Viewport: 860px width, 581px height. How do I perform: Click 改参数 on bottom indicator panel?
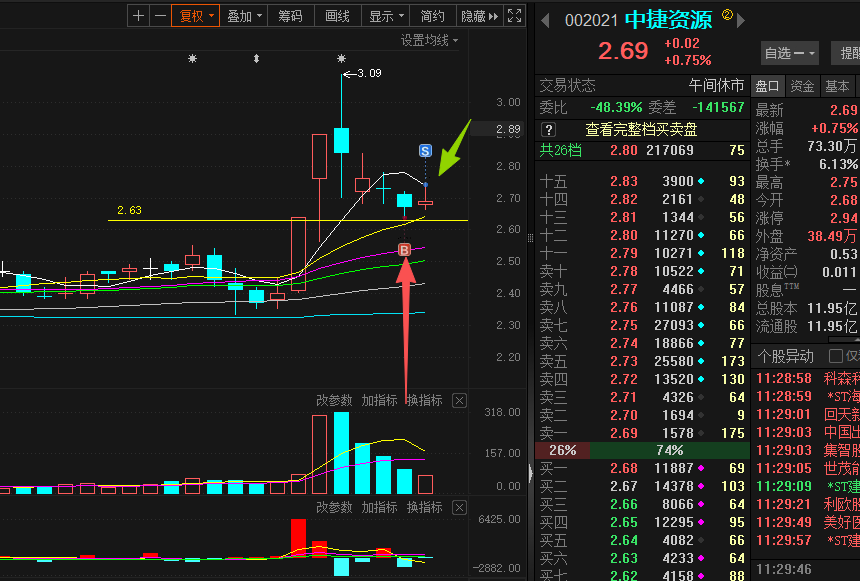click(x=334, y=507)
